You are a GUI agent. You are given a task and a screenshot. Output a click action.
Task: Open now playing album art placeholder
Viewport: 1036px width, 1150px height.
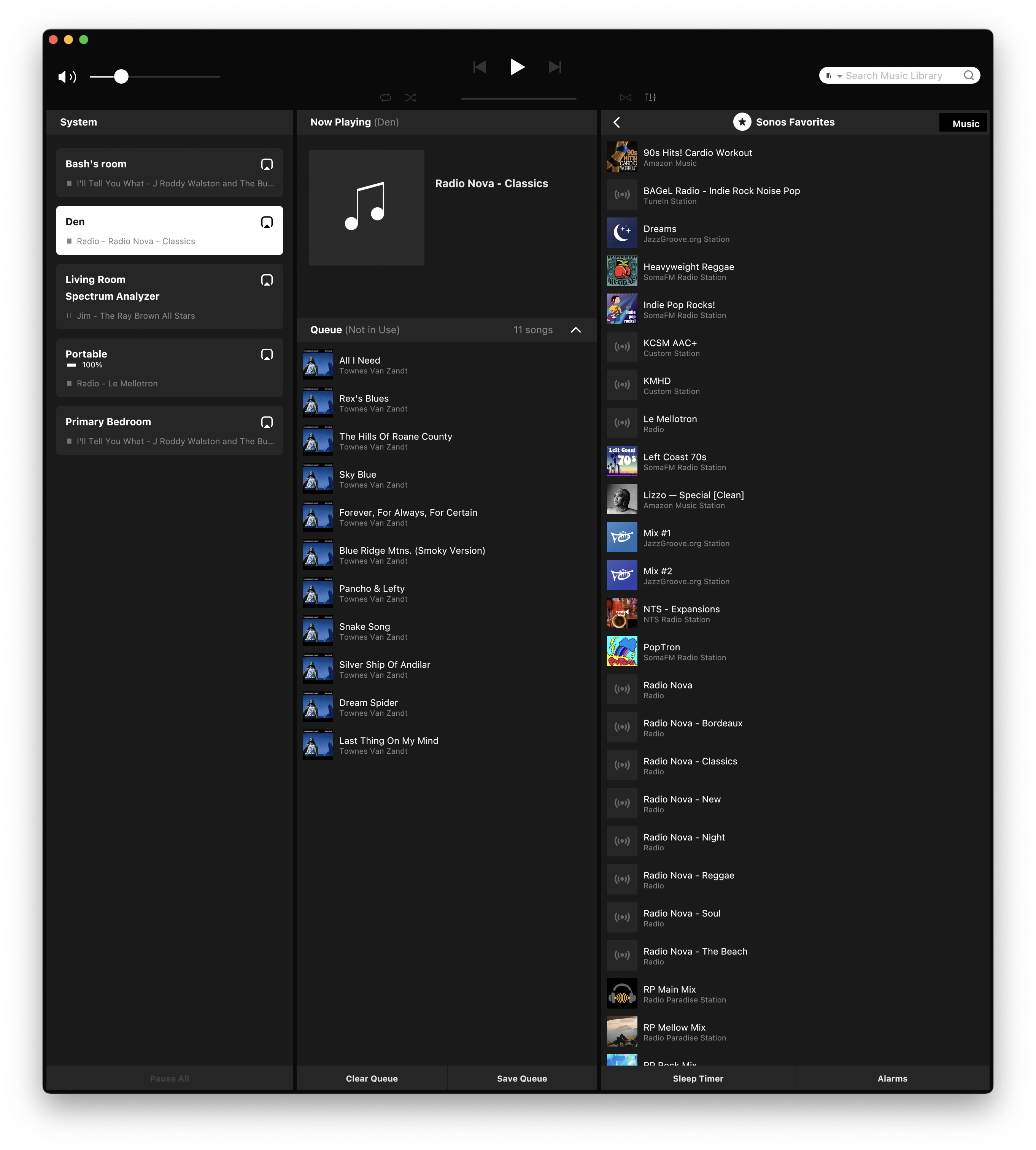pyautogui.click(x=367, y=208)
